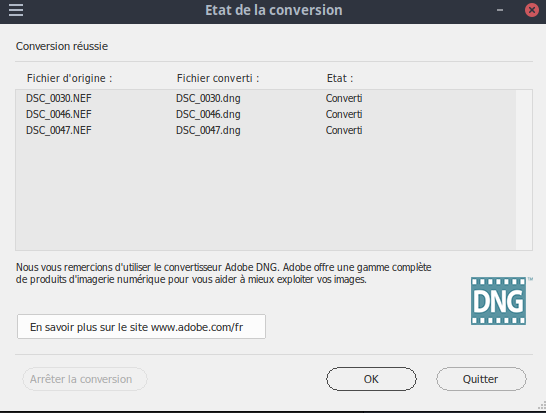Select the DSC_0030.NEF row
The image size is (546, 413).
click(265, 98)
